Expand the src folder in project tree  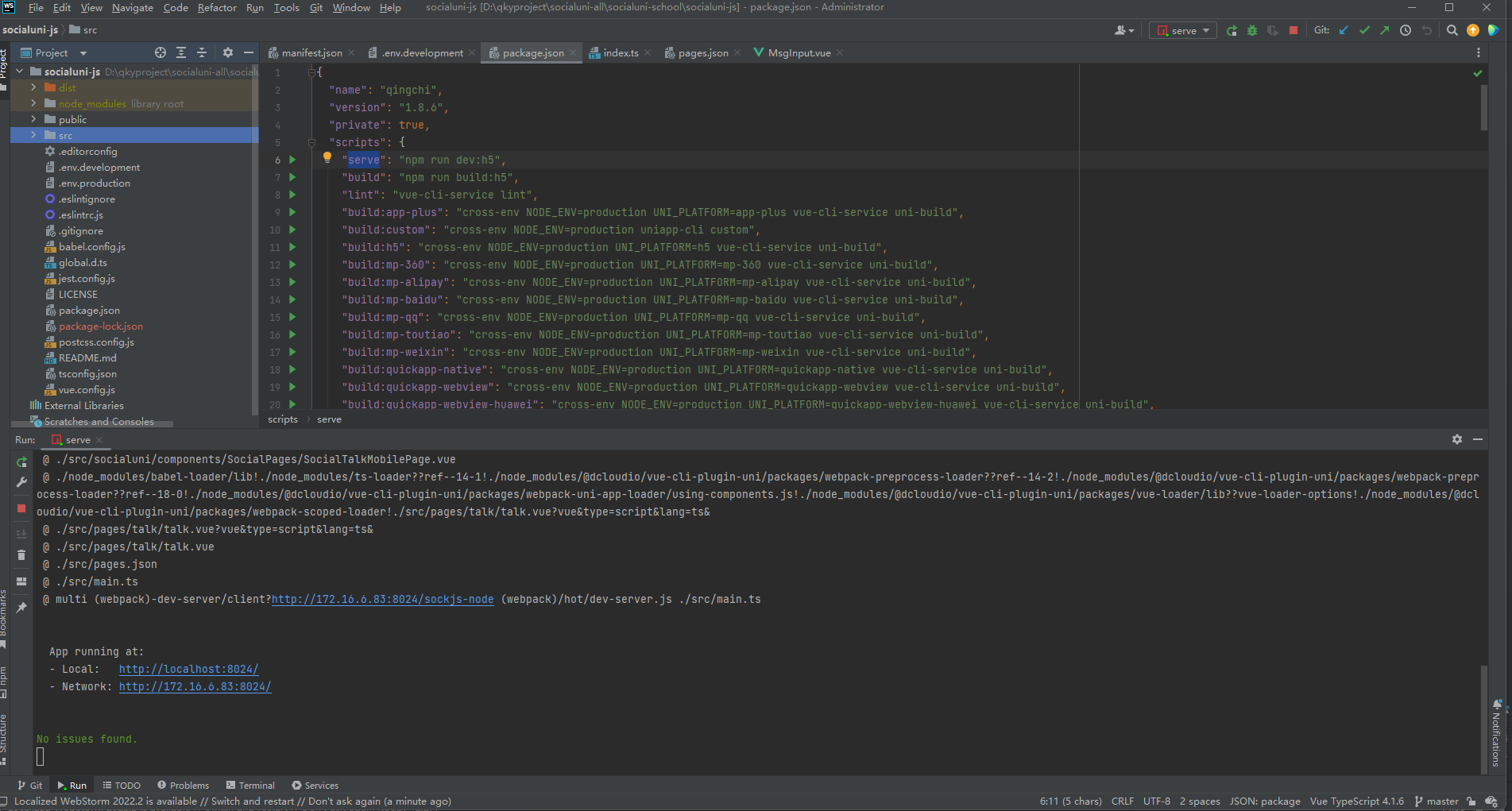click(x=33, y=135)
